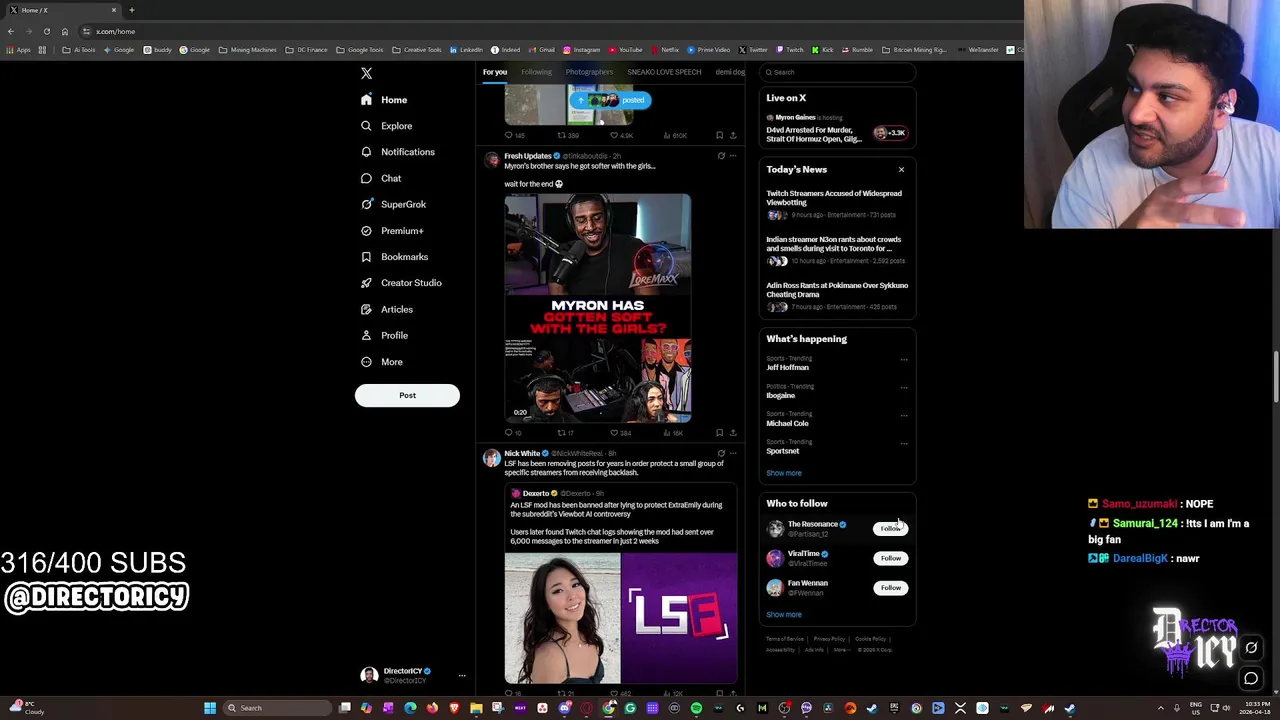Screen dimensions: 1280x720
Task: Click the X search field
Action: [837, 72]
